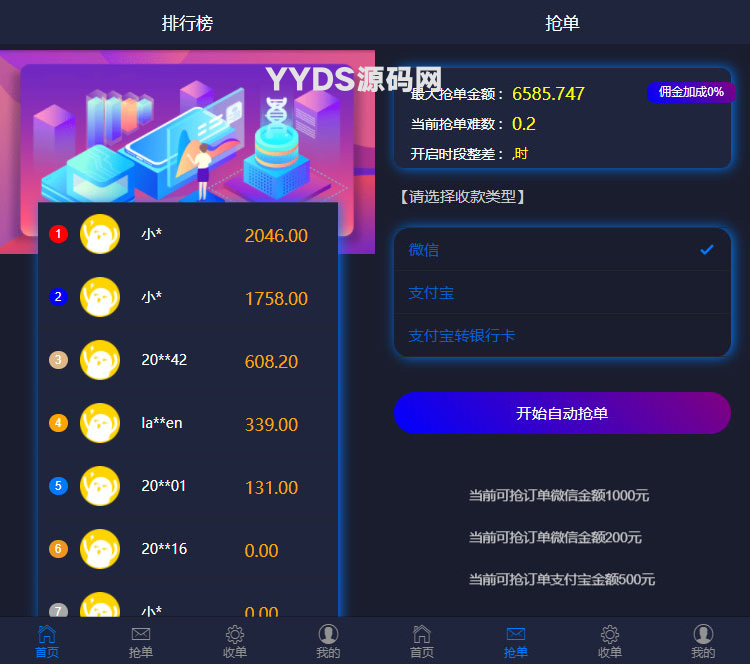Select 支付宝 as the payment type
750x664 pixels.
(x=562, y=293)
